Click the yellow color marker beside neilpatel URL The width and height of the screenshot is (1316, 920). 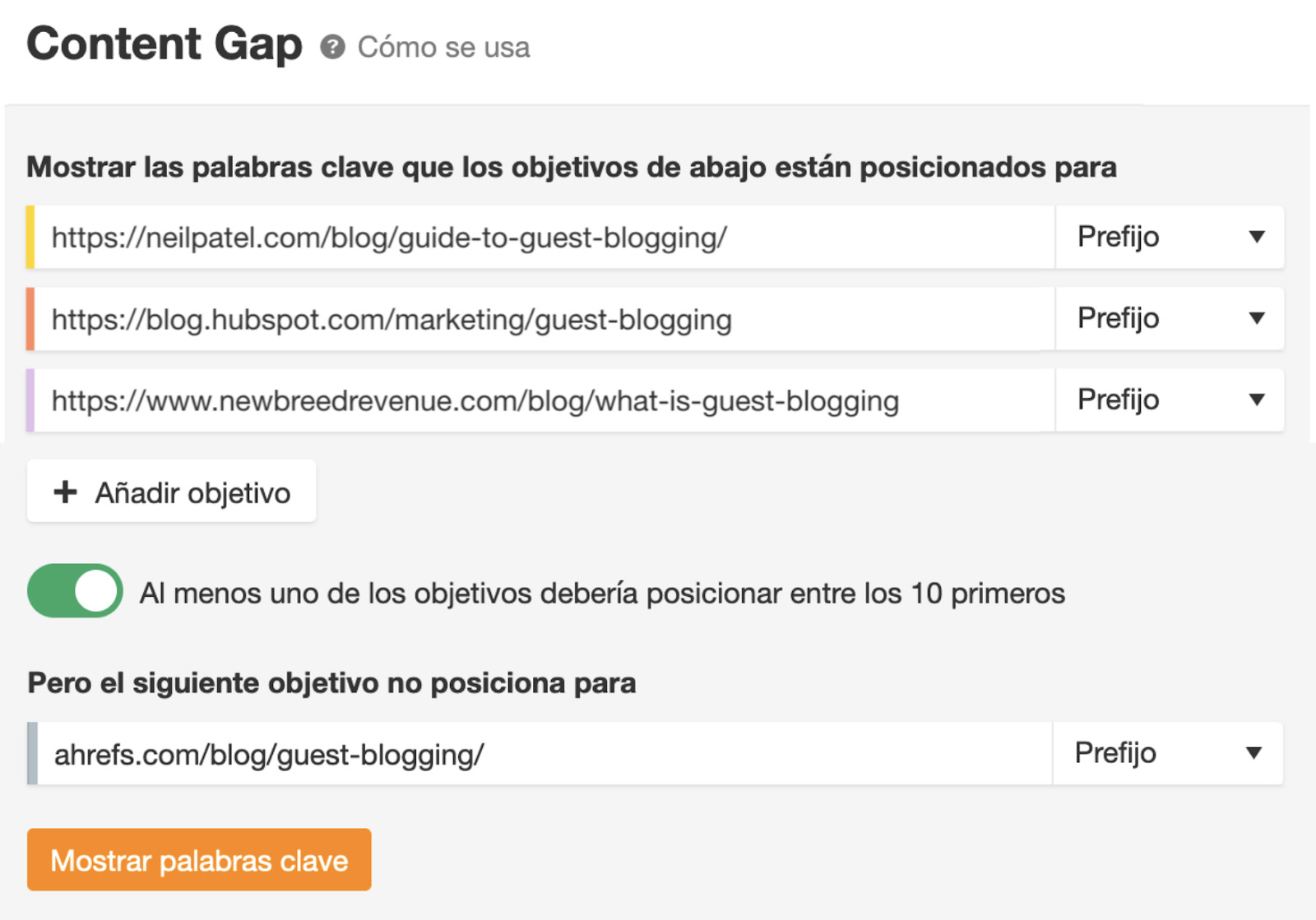(30, 238)
